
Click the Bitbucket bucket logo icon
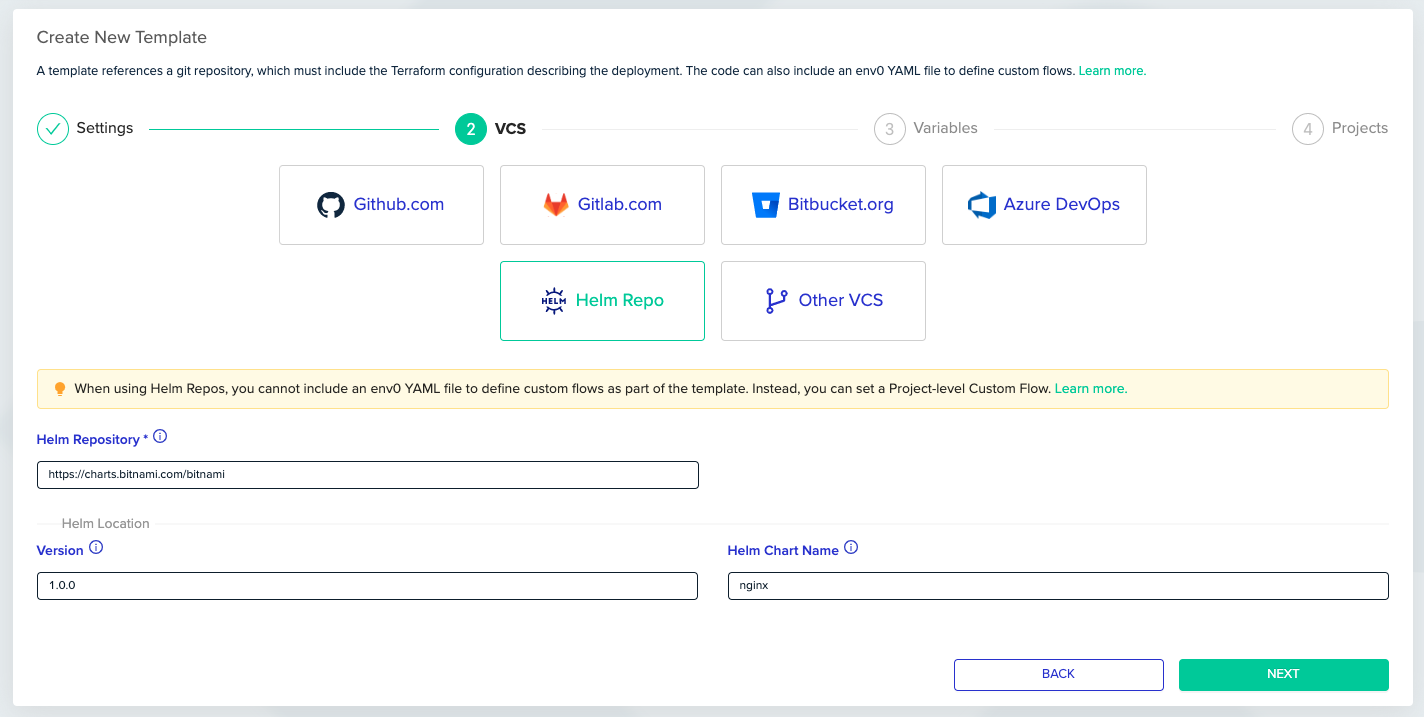point(765,205)
